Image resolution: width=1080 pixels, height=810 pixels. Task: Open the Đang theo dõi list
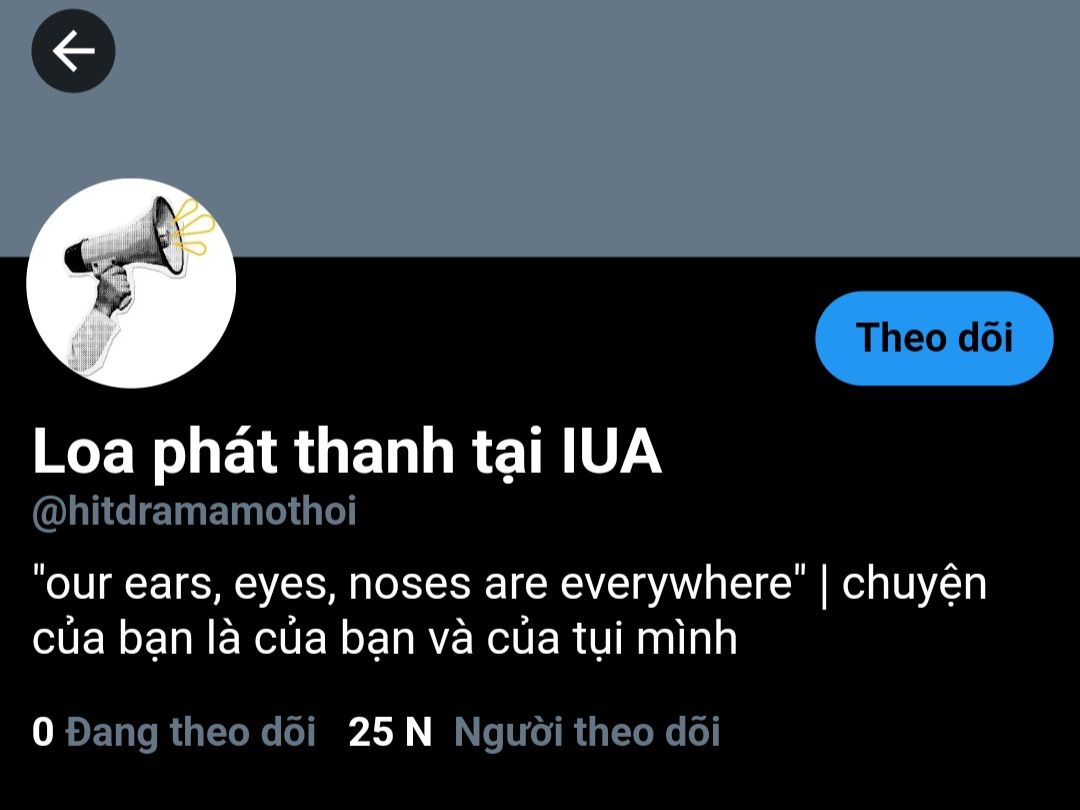pyautogui.click(x=174, y=731)
